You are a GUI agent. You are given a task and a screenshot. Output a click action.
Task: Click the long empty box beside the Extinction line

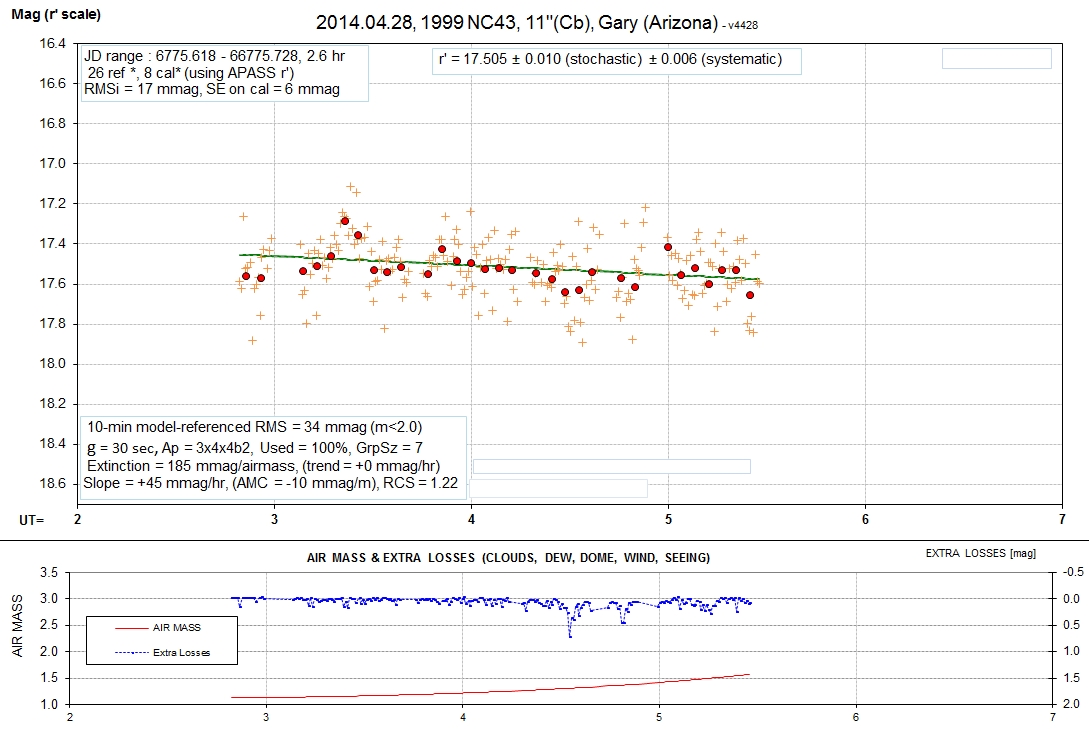[x=612, y=467]
